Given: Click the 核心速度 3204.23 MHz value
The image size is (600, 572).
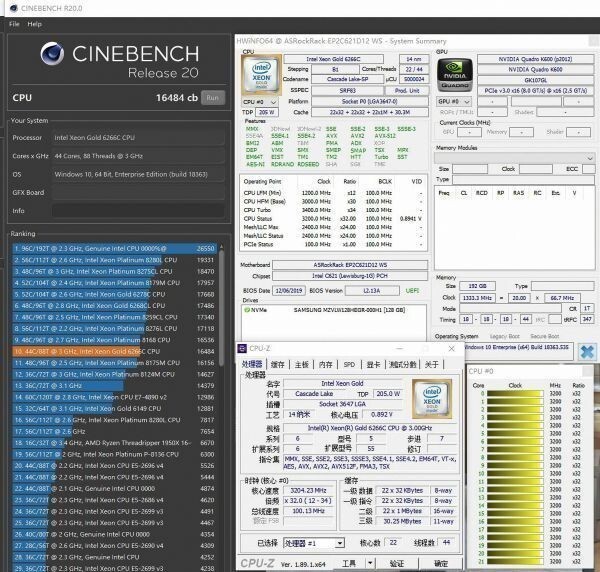Looking at the screenshot, I should click(308, 491).
